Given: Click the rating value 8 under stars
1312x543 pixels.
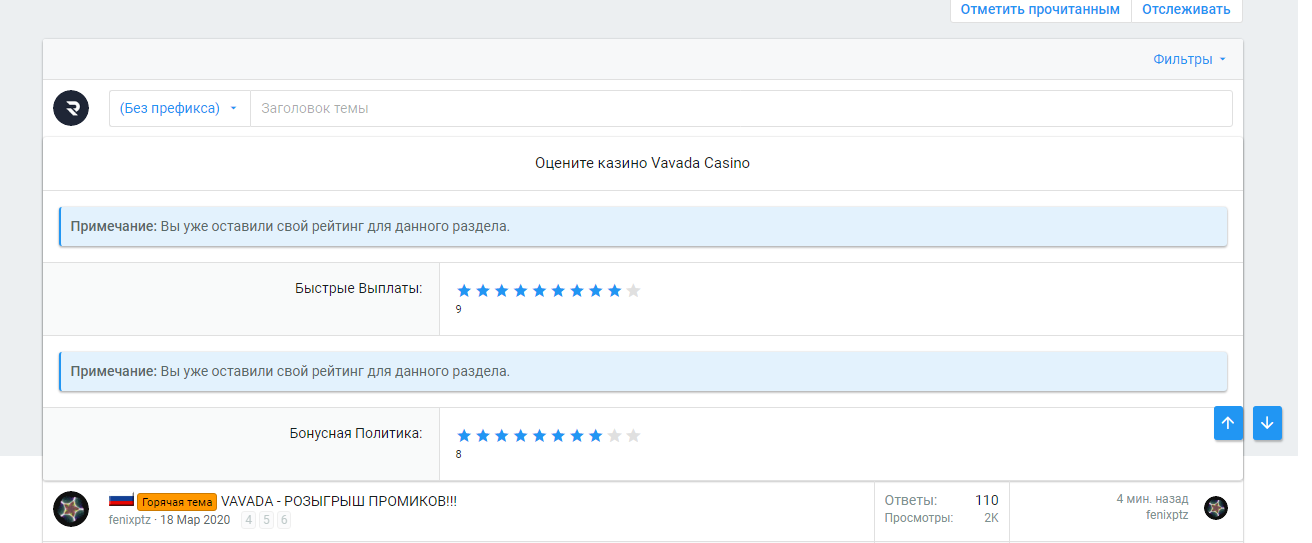Looking at the screenshot, I should tap(459, 455).
